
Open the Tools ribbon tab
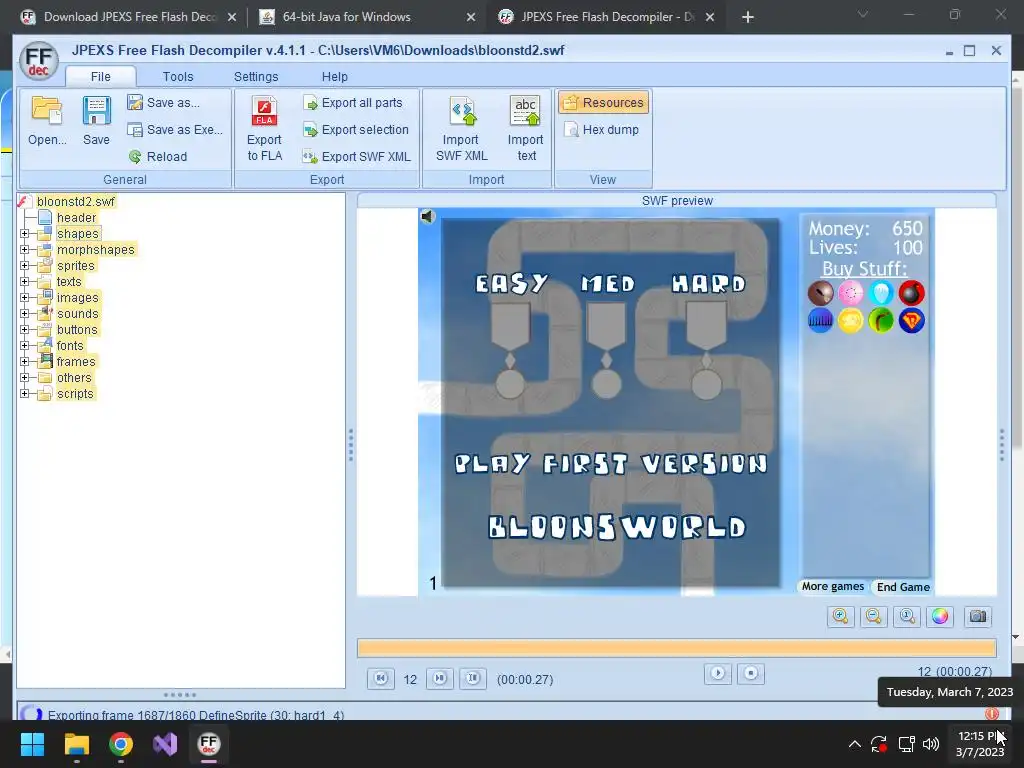[x=178, y=76]
